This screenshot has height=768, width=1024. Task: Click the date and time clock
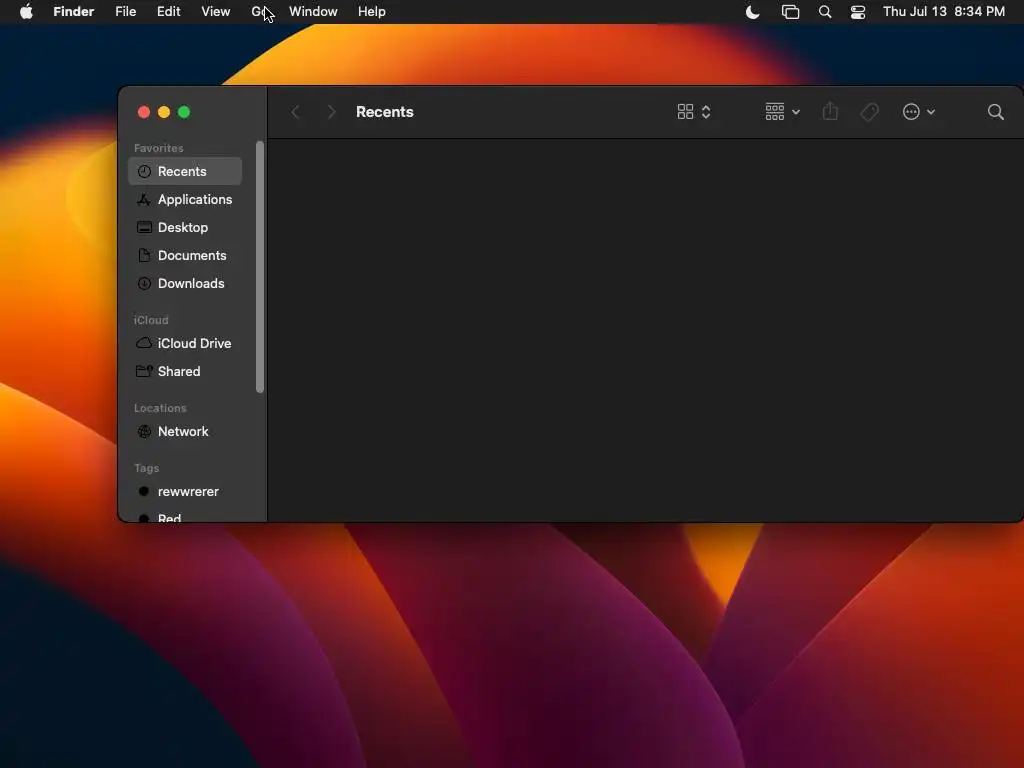tap(944, 12)
